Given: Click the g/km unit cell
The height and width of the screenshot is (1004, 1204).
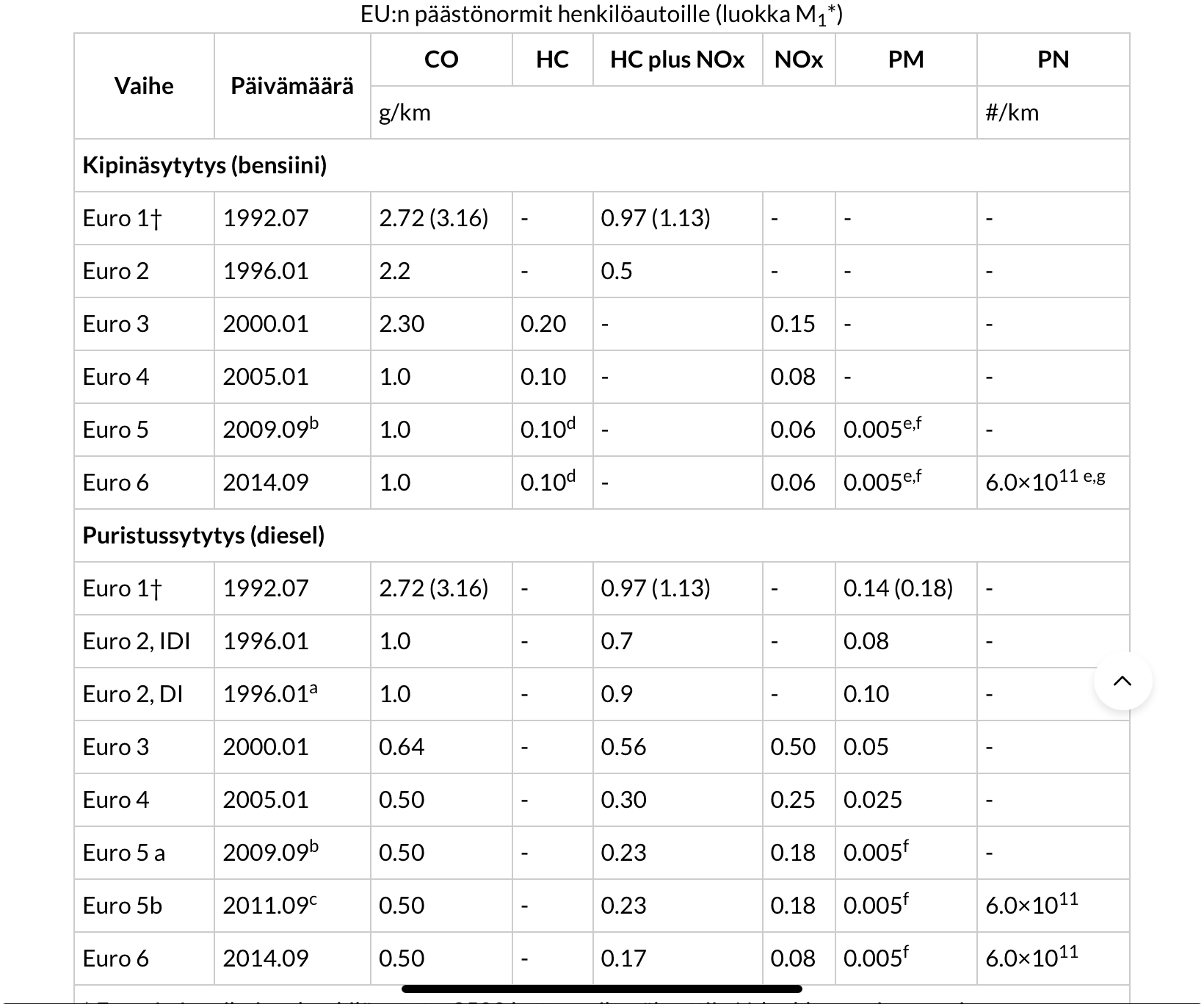Looking at the screenshot, I should [x=405, y=112].
